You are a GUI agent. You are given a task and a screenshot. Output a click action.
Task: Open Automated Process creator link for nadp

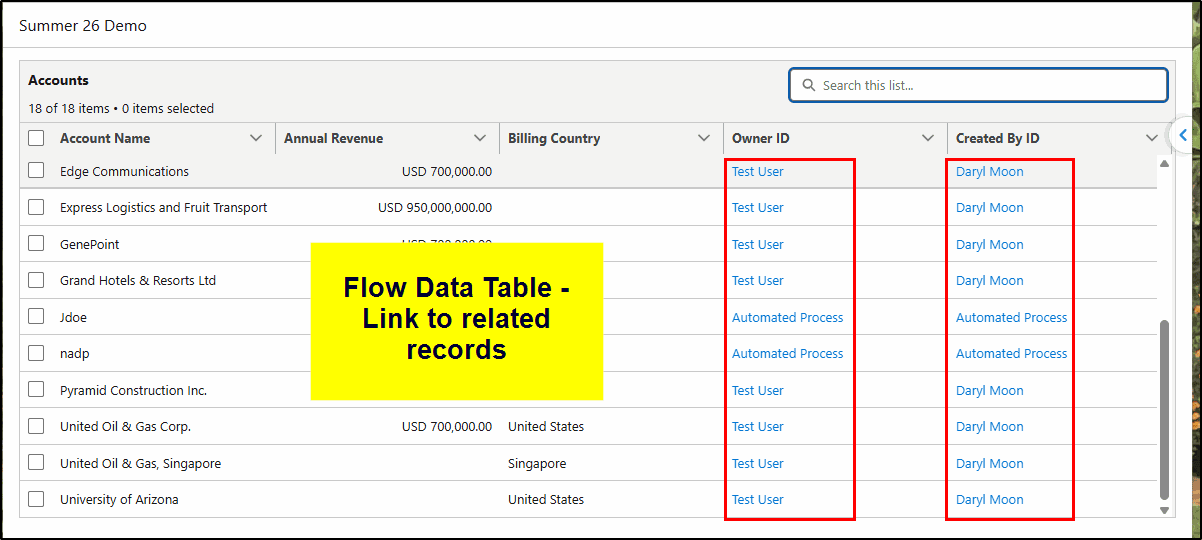[1011, 353]
